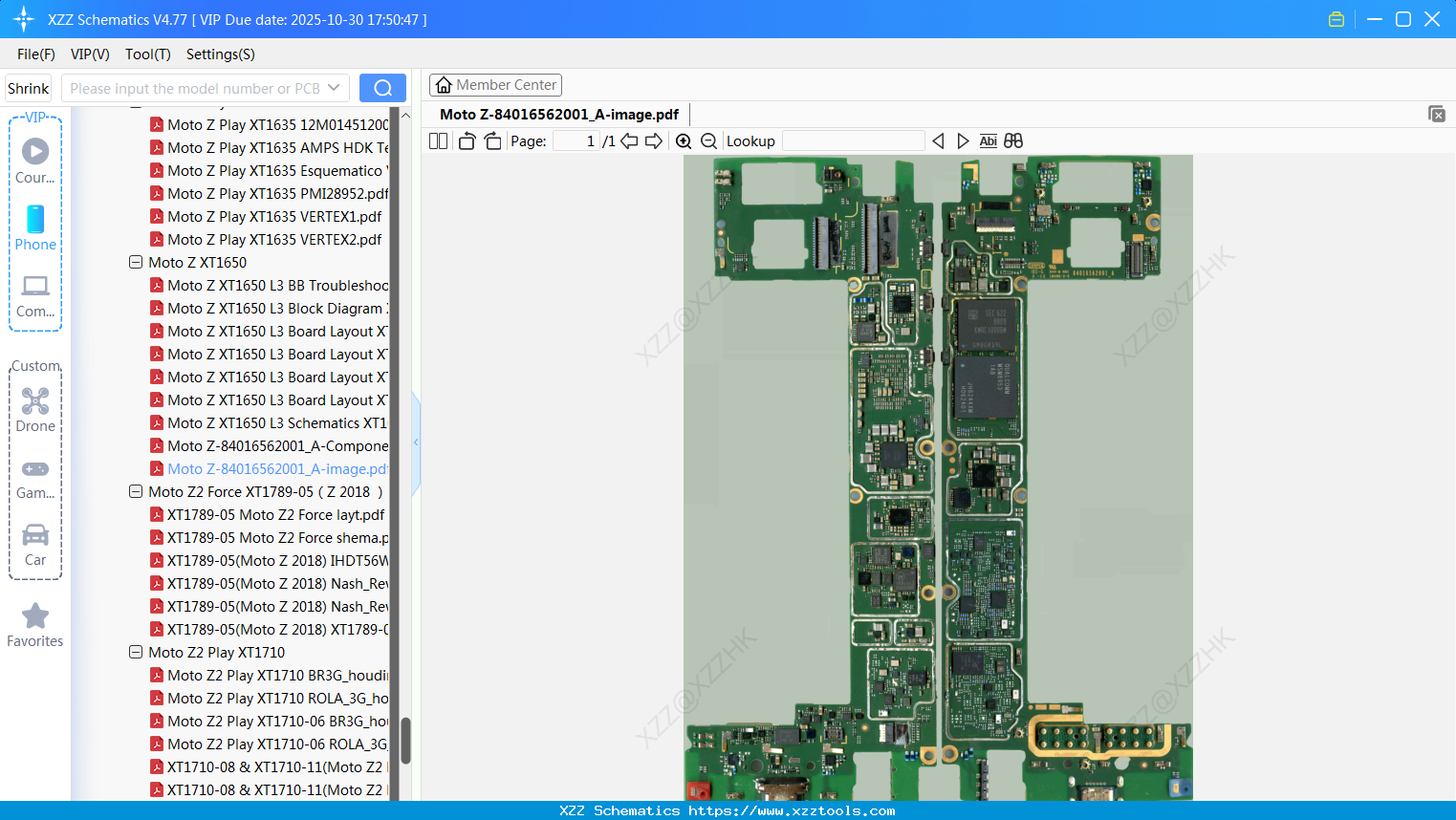Collapse the Moto Z2 Play XT1710 folder

(x=136, y=652)
